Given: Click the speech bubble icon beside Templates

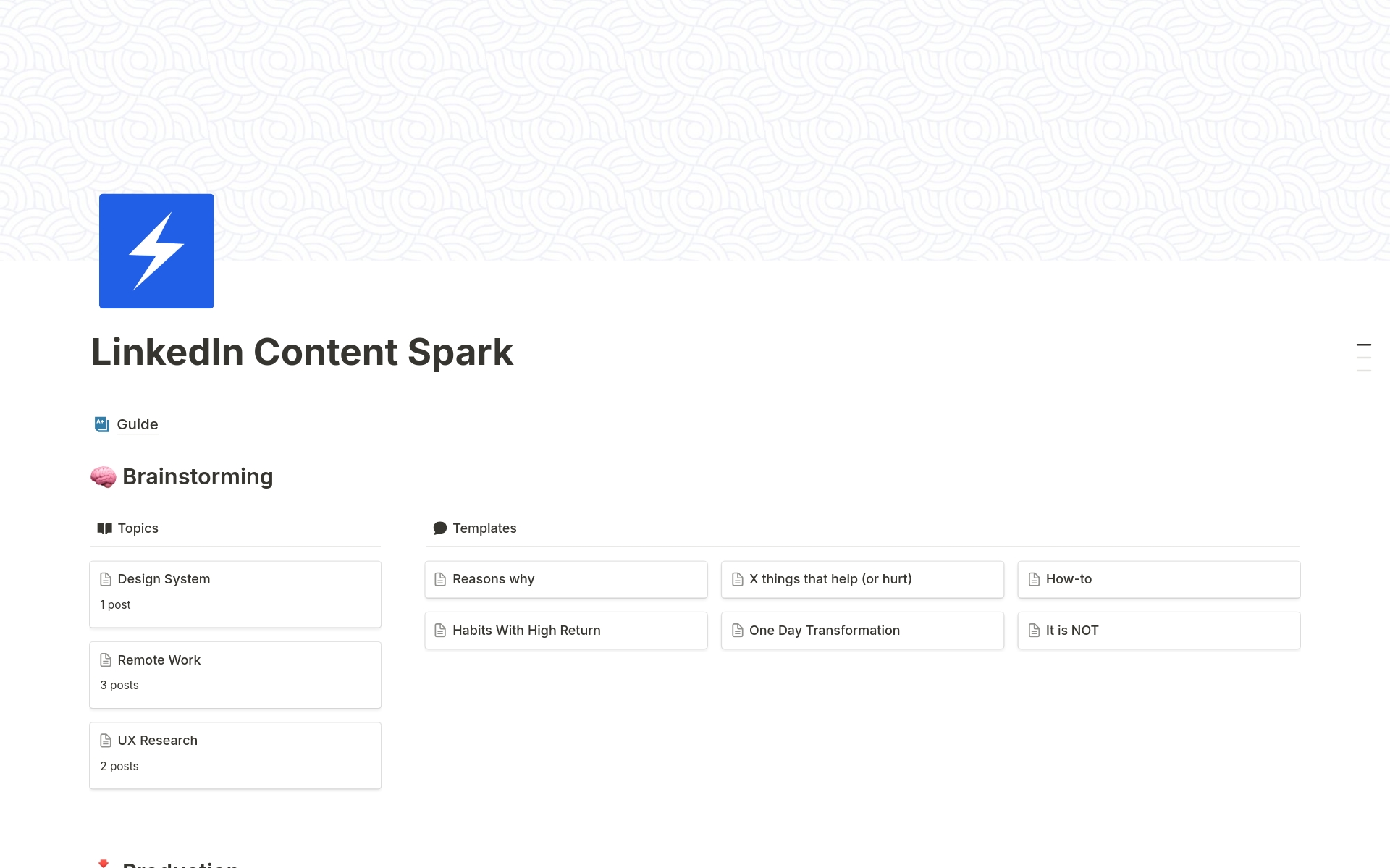Looking at the screenshot, I should 439,528.
